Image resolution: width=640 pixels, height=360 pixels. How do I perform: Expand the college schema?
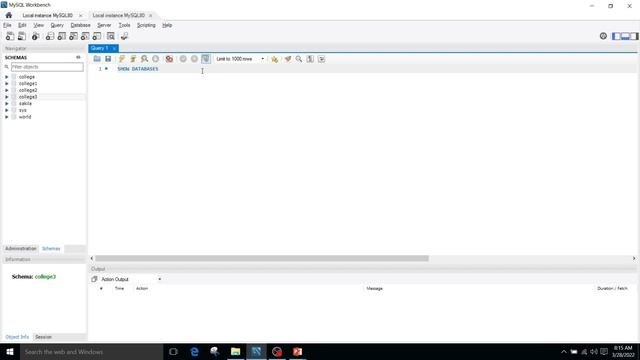coord(7,77)
